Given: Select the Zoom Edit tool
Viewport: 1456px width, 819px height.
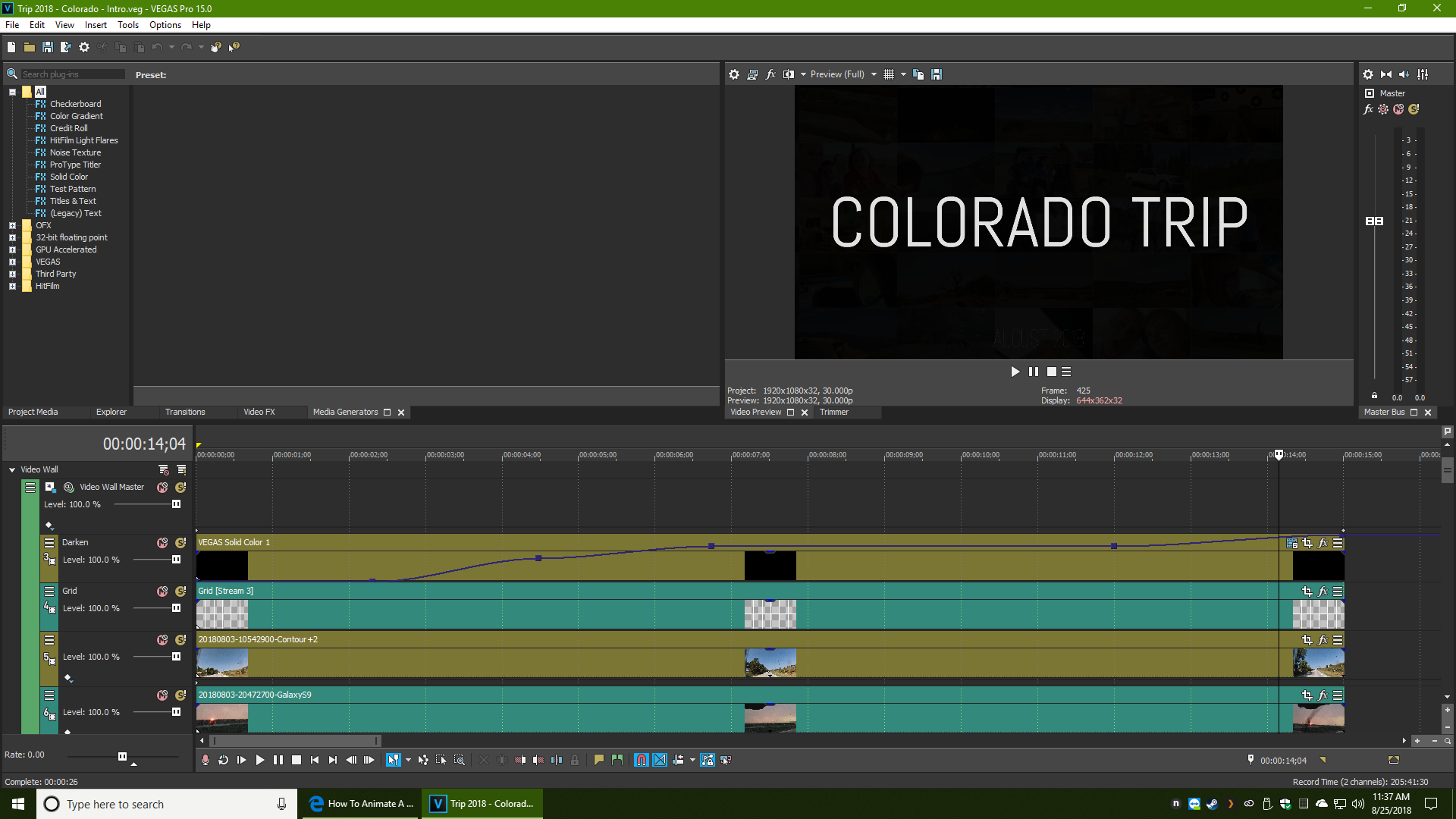Looking at the screenshot, I should [460, 760].
